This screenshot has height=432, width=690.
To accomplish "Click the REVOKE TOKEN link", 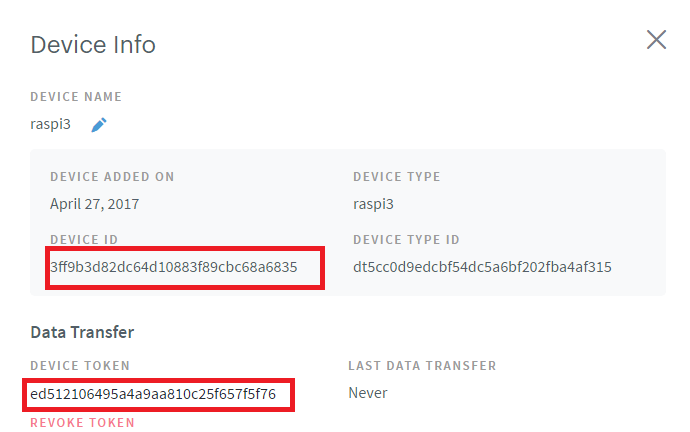I will coord(82,422).
